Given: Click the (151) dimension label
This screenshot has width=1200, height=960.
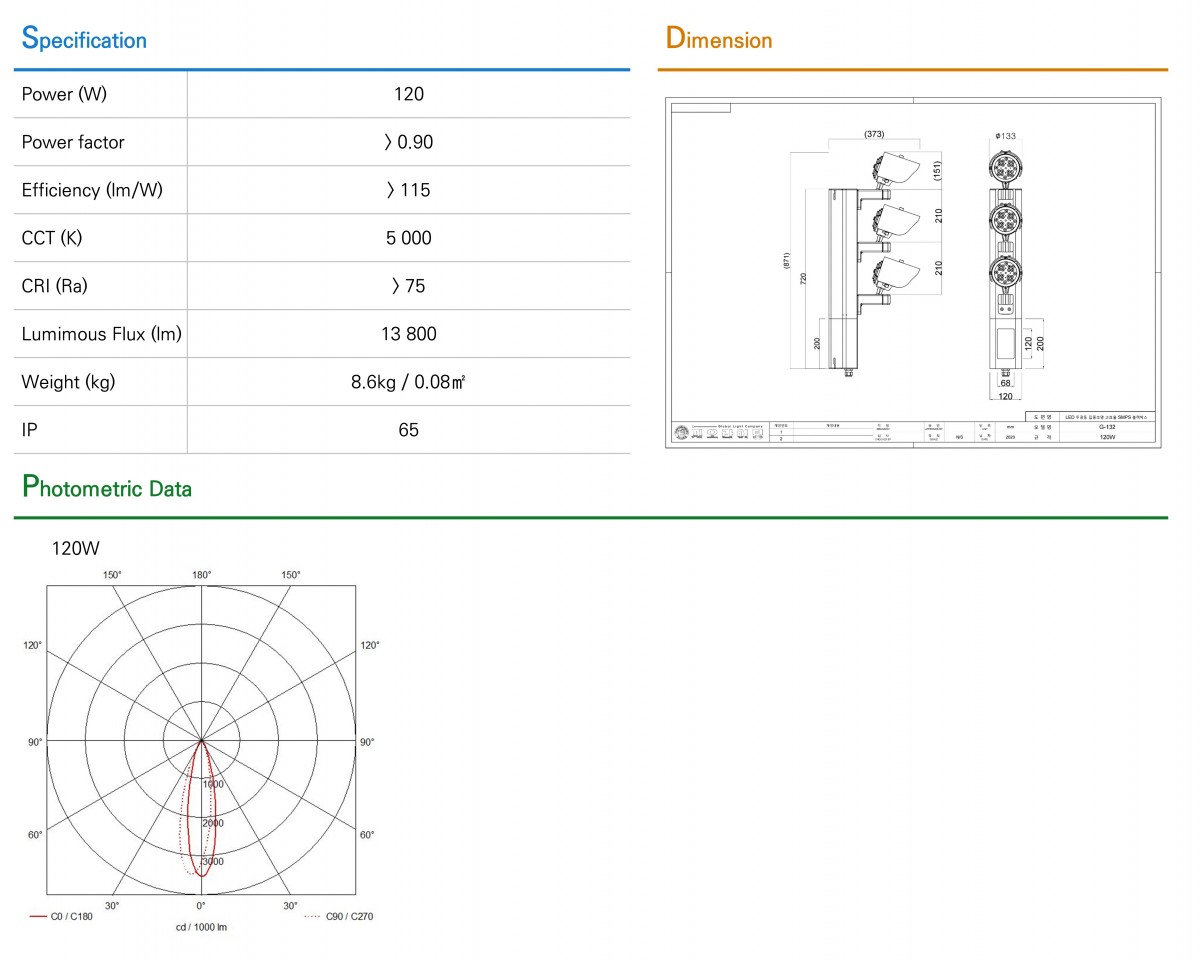Looking at the screenshot, I should [x=939, y=170].
